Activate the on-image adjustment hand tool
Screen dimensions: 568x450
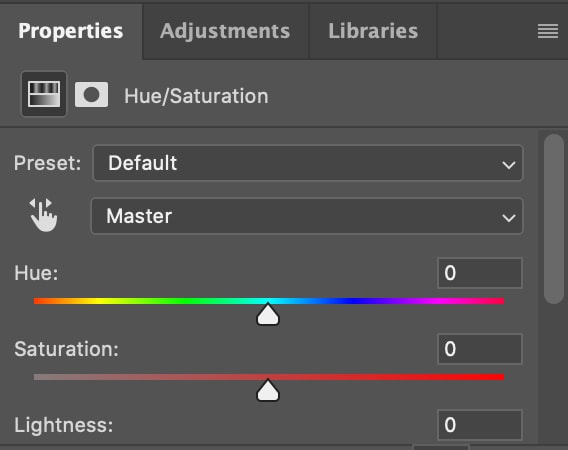(x=43, y=215)
